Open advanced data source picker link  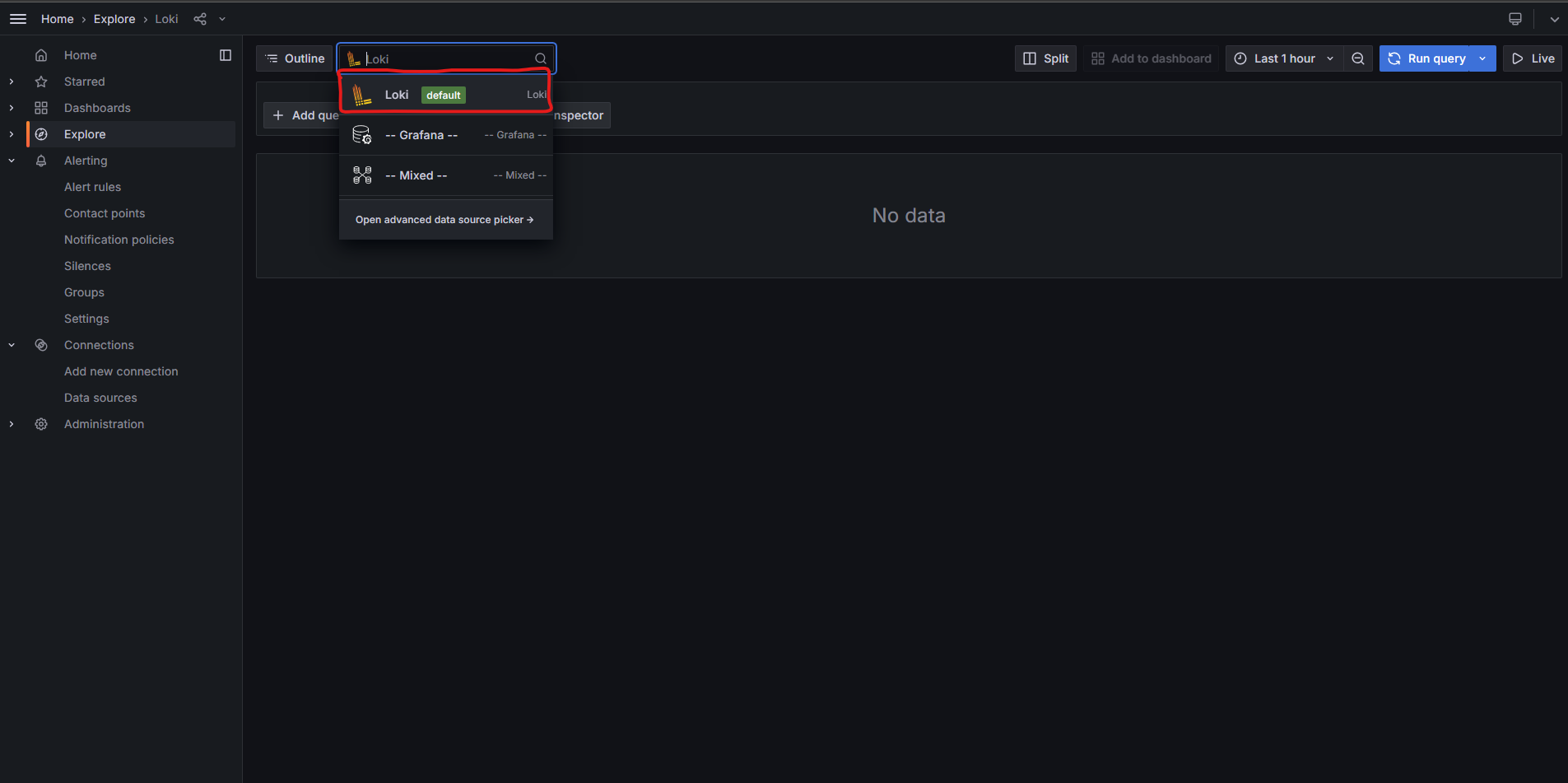click(444, 219)
